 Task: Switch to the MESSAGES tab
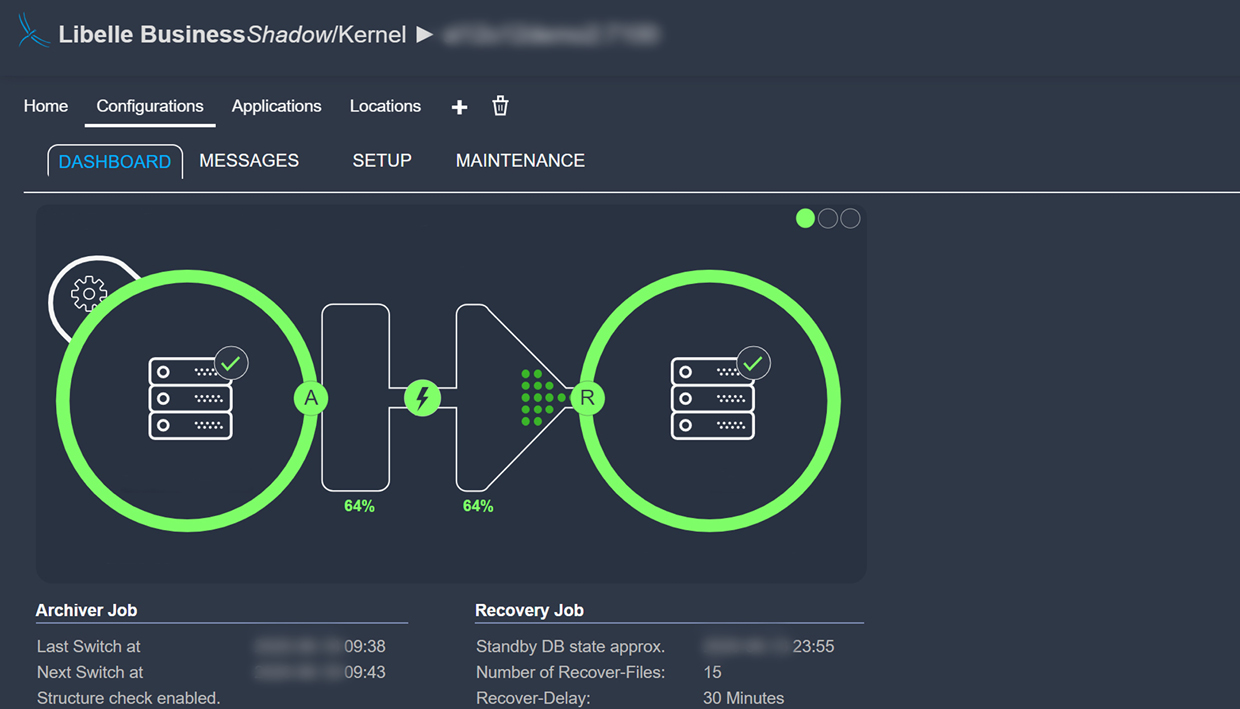point(249,160)
